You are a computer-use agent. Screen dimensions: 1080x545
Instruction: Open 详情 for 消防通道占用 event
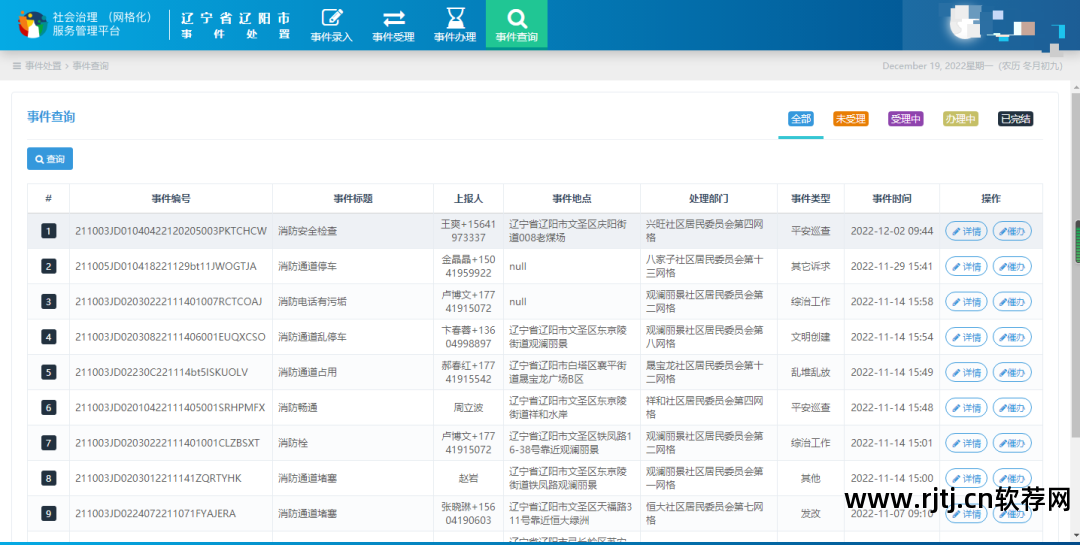[x=966, y=373]
